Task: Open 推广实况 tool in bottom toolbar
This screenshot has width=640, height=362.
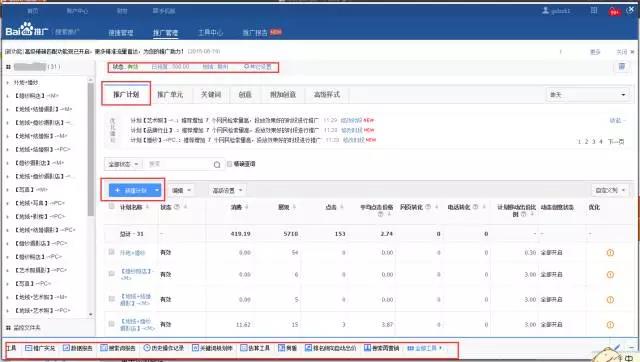Action: [x=40, y=348]
